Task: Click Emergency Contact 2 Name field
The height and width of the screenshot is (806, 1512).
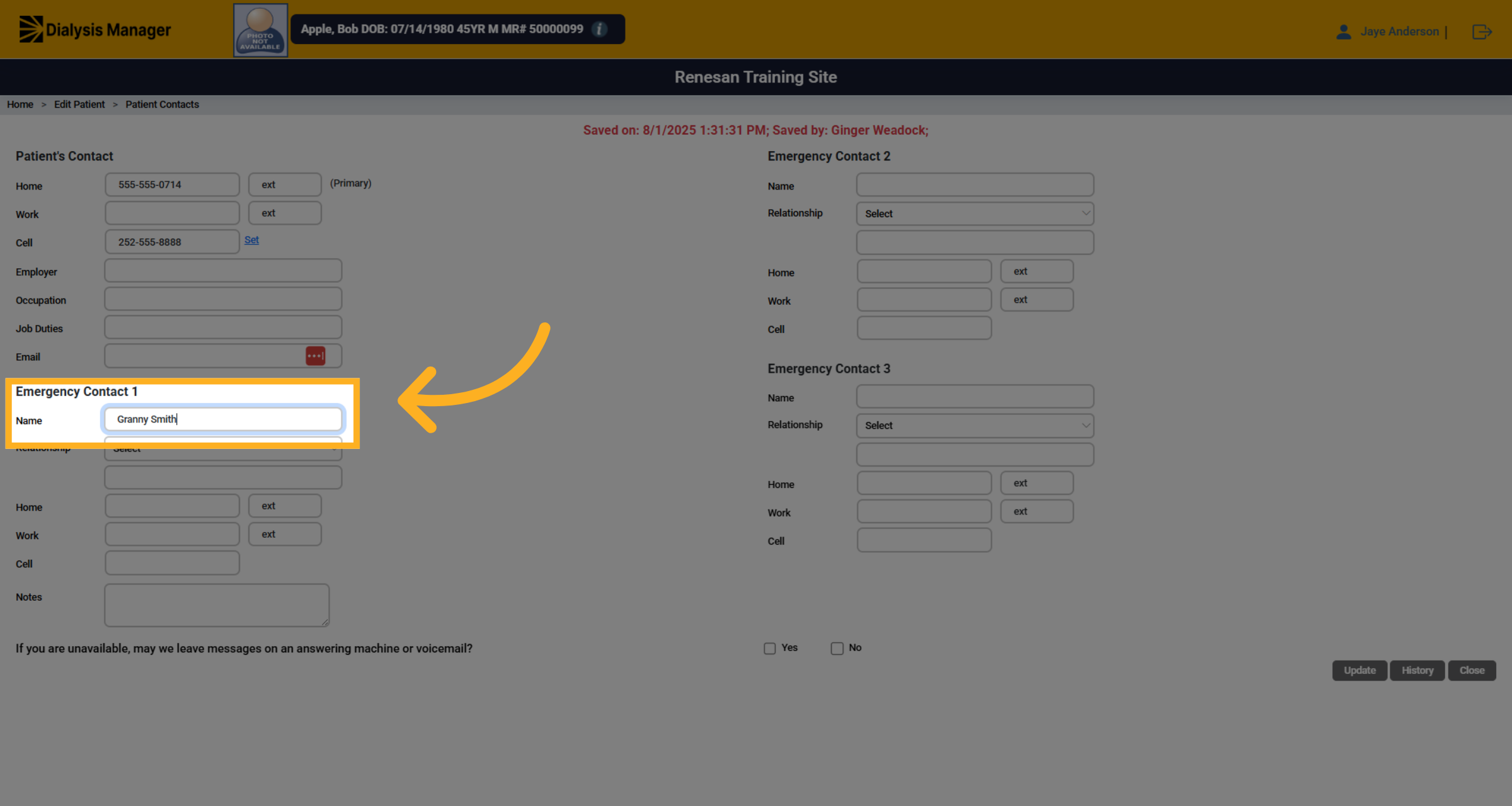Action: coord(975,184)
